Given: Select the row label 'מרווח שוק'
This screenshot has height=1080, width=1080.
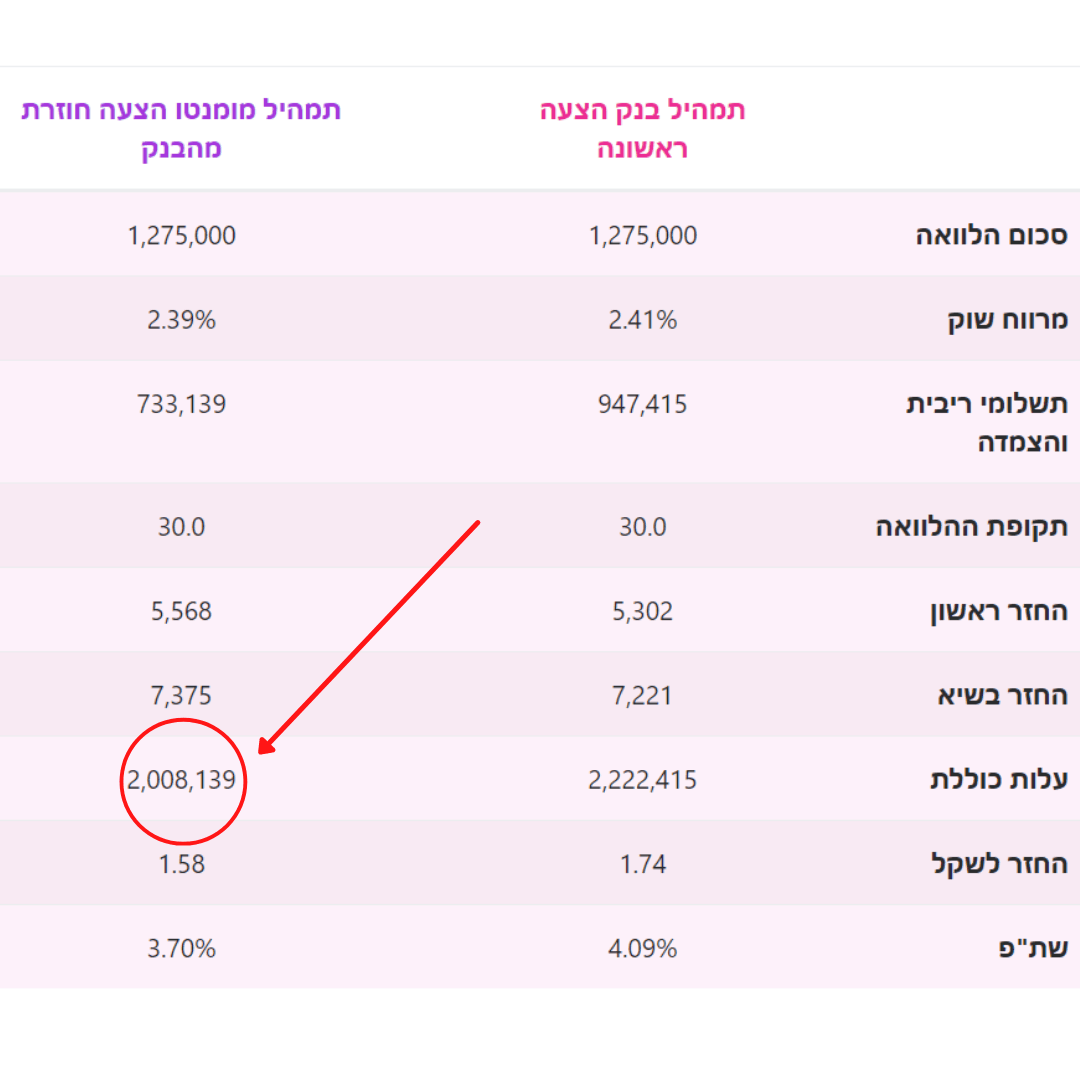Looking at the screenshot, I should (x=1007, y=320).
